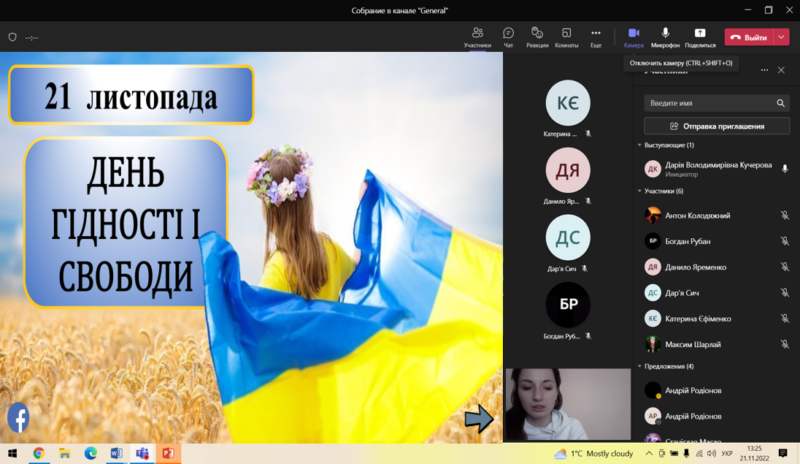Open the Участники (participants) panel icon
The image size is (800, 464).
(x=477, y=33)
